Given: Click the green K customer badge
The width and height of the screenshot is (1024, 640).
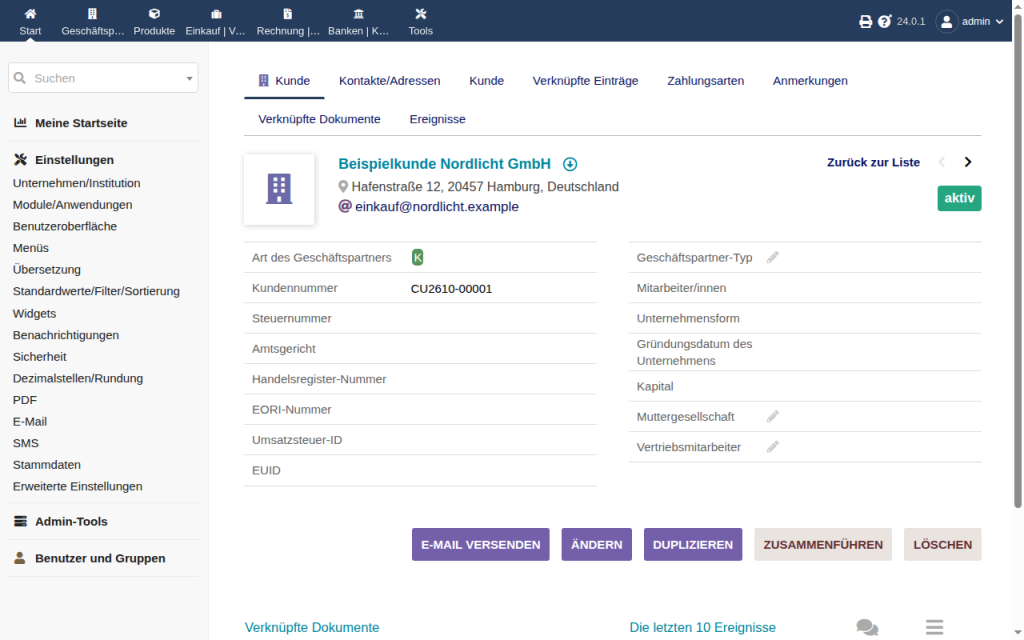Looking at the screenshot, I should click(418, 257).
